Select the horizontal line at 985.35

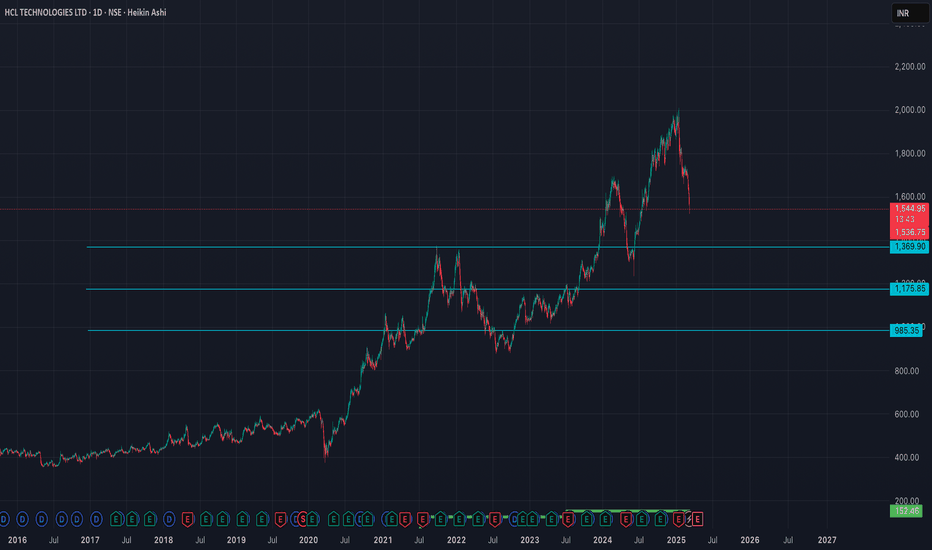(487, 330)
